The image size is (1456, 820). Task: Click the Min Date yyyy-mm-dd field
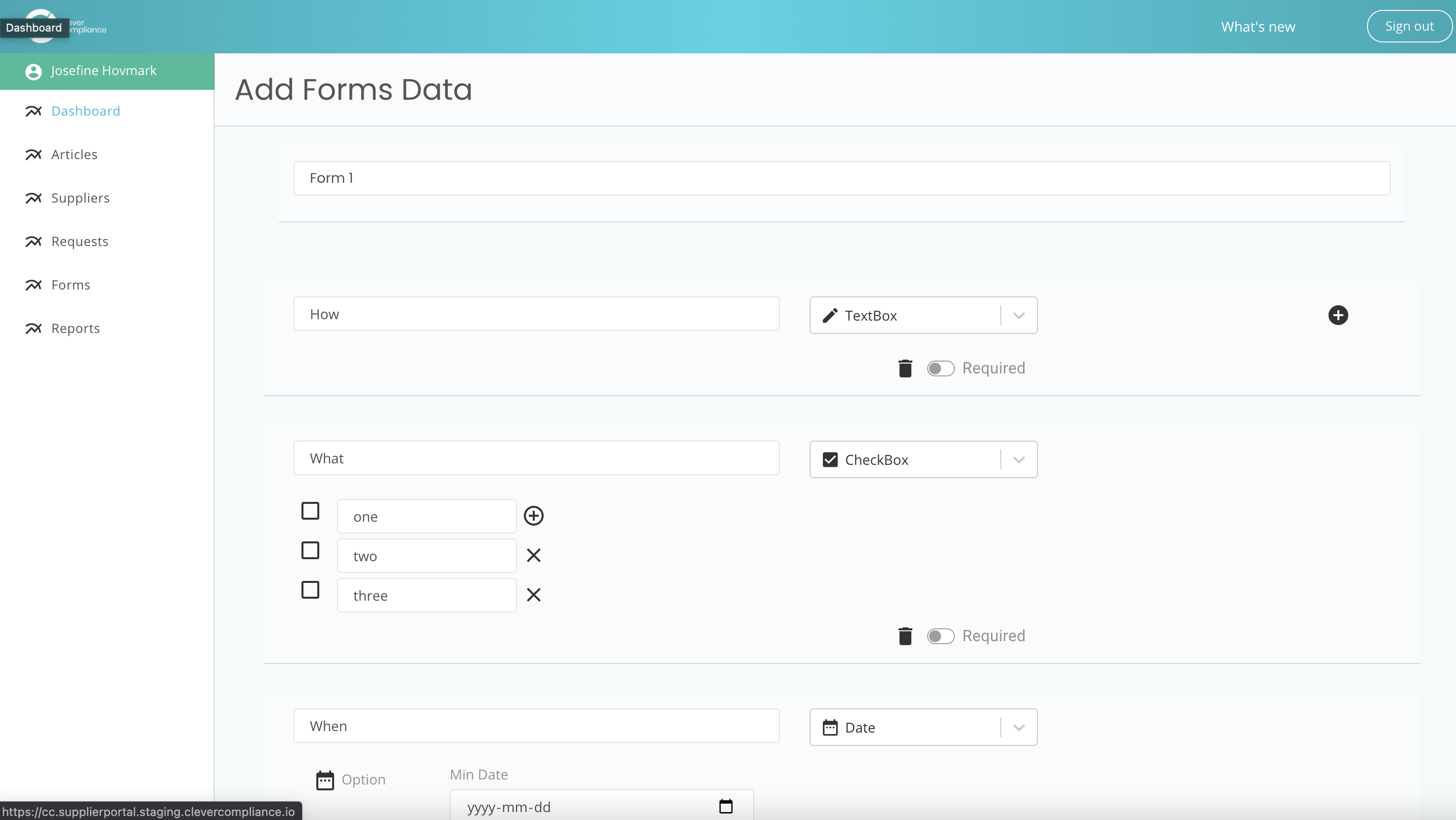point(601,805)
